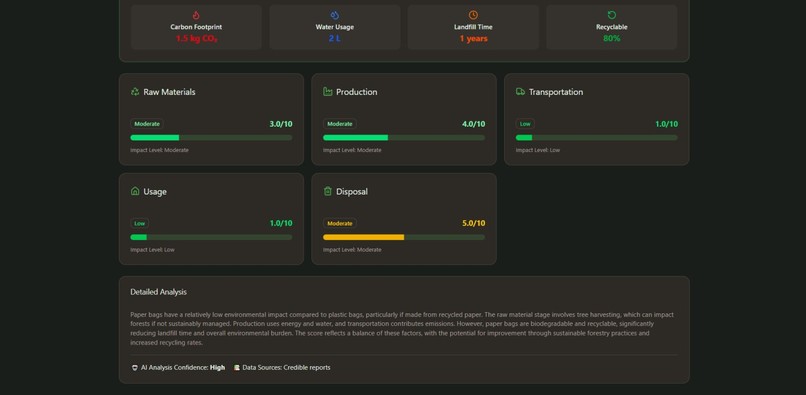This screenshot has width=806, height=395.
Task: Click the 'Production' card title
Action: (357, 92)
